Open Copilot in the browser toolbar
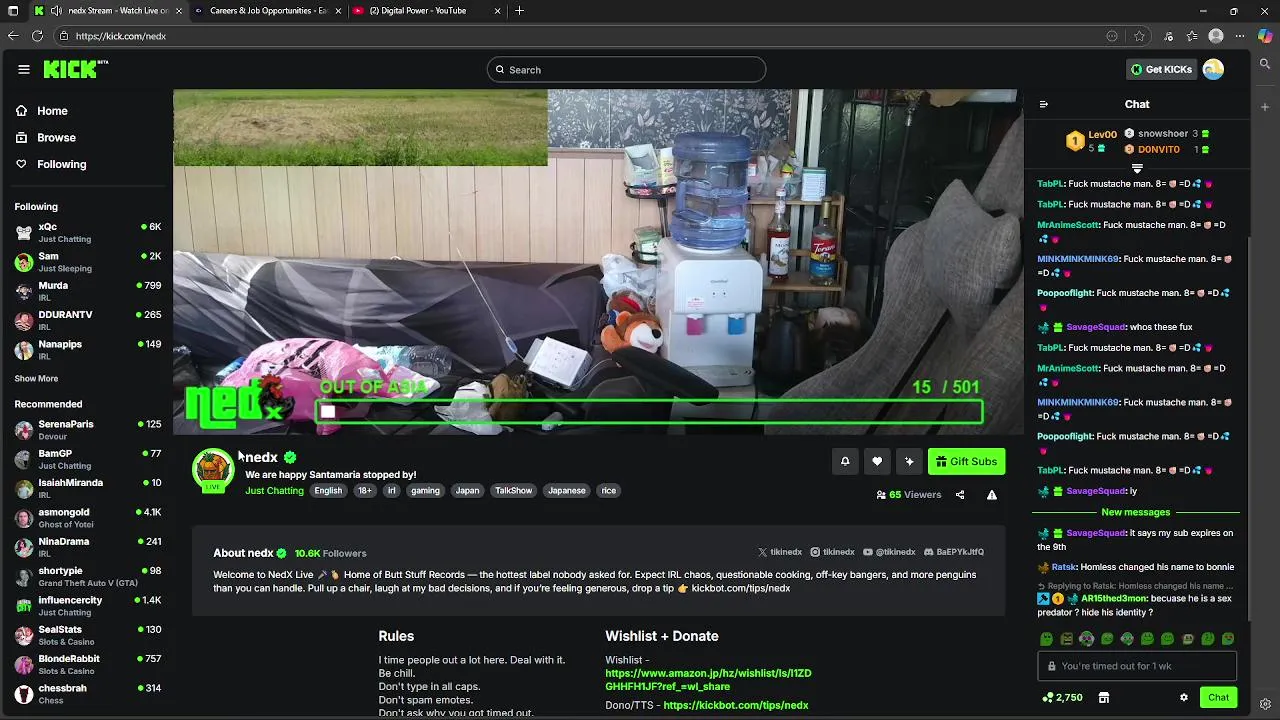Image resolution: width=1280 pixels, height=720 pixels. (1265, 36)
